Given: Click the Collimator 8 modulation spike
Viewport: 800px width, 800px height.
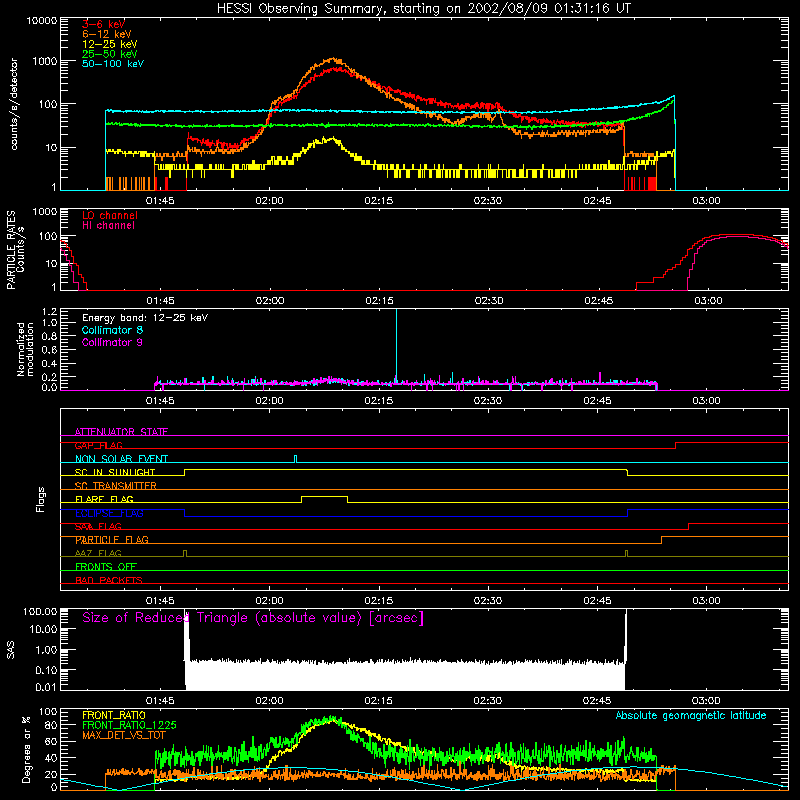Looking at the screenshot, I should 396,347.
